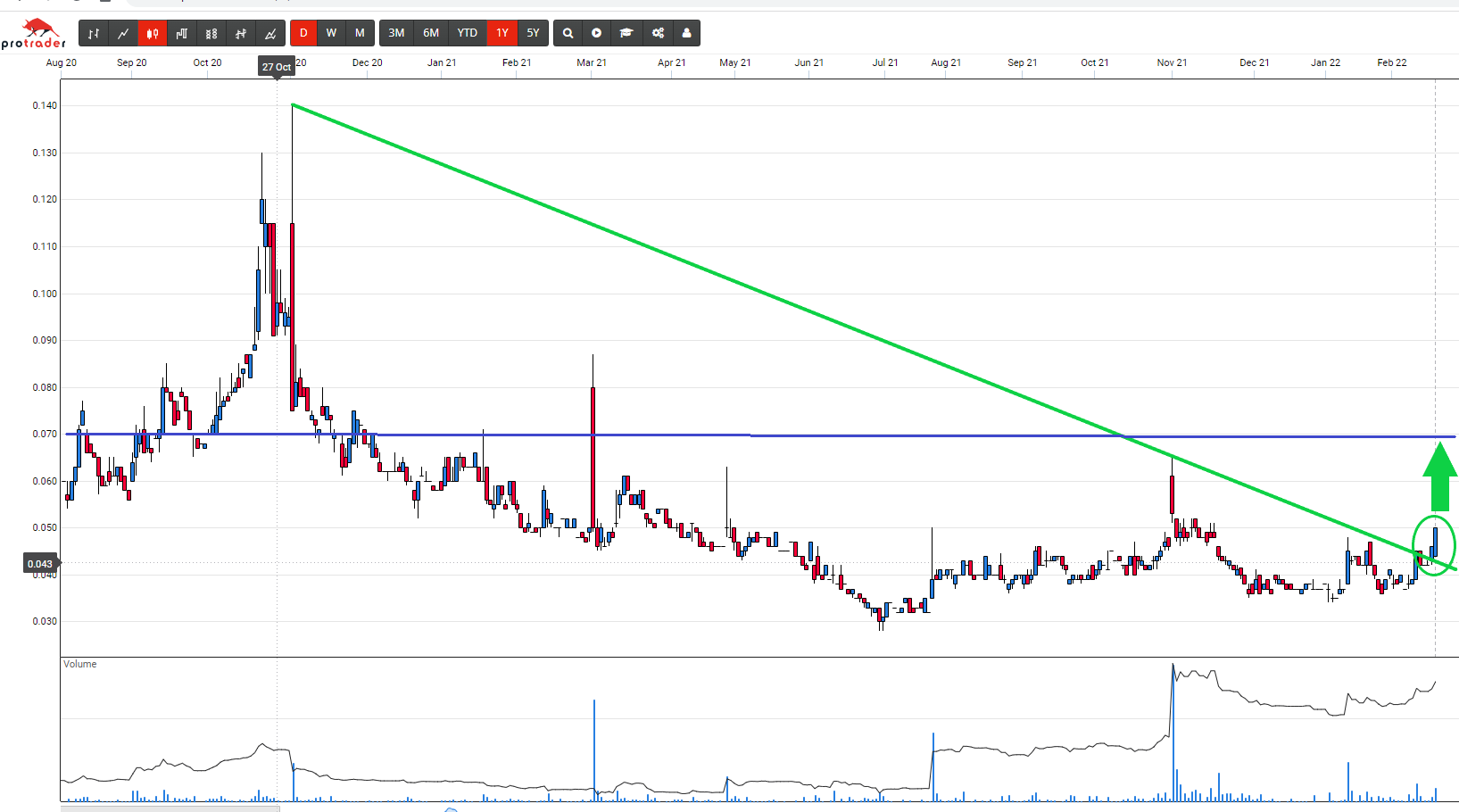Open the search magnifier tool
This screenshot has width=1459, height=812.
(x=568, y=33)
